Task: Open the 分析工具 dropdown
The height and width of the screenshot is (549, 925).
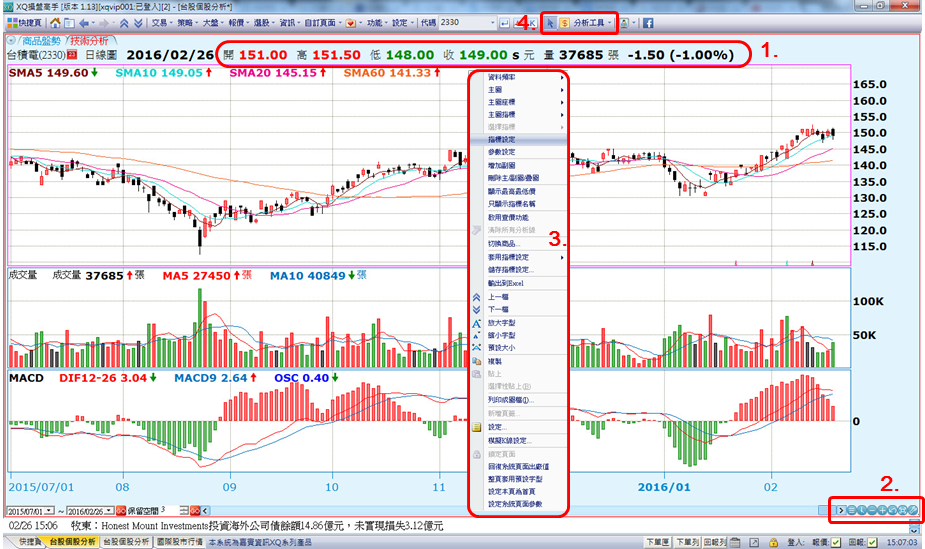Action: [x=592, y=23]
